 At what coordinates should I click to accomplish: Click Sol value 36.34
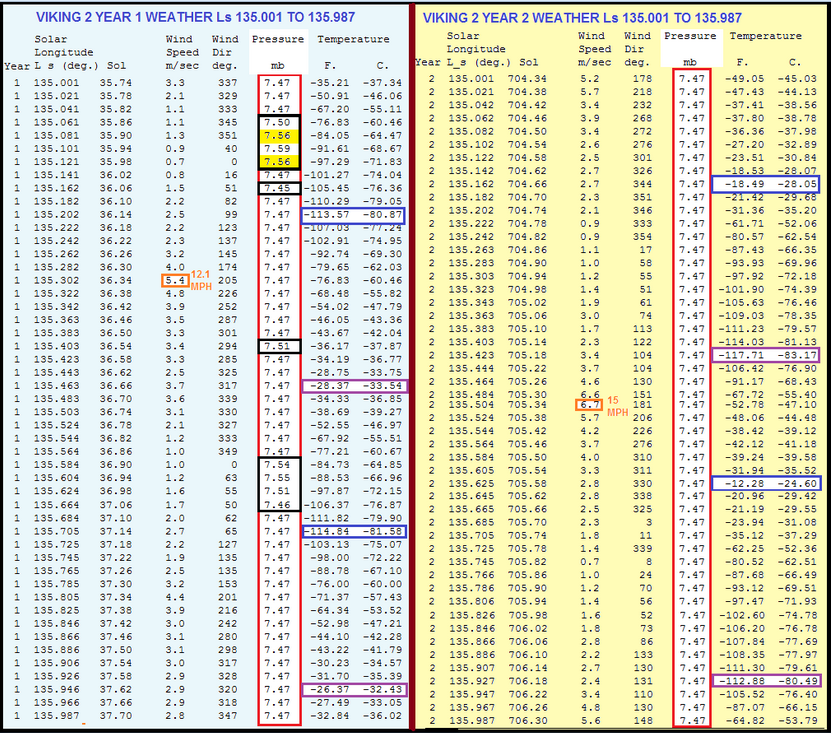tap(116, 280)
